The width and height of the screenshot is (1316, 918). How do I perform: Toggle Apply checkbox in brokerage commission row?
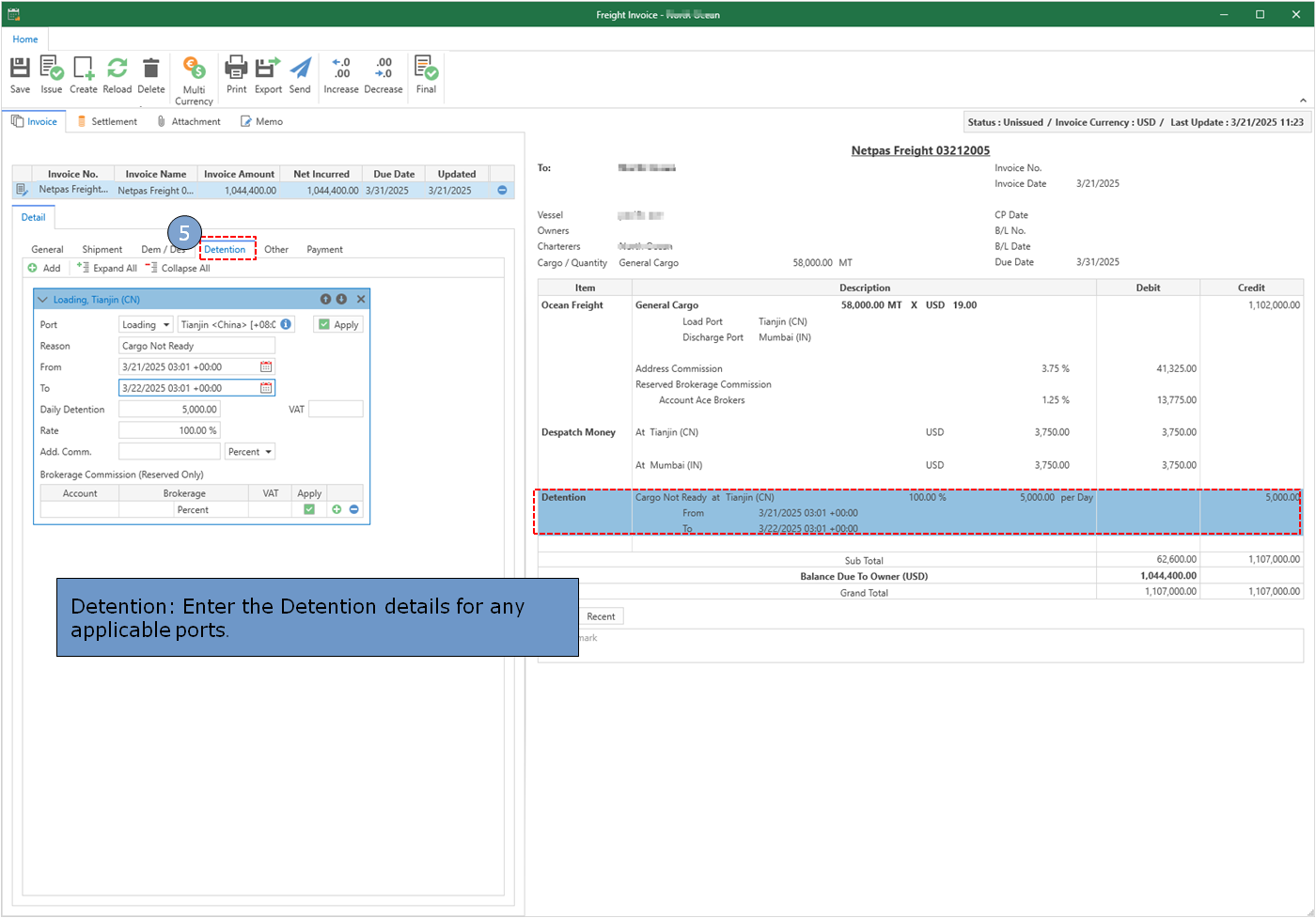pos(309,509)
